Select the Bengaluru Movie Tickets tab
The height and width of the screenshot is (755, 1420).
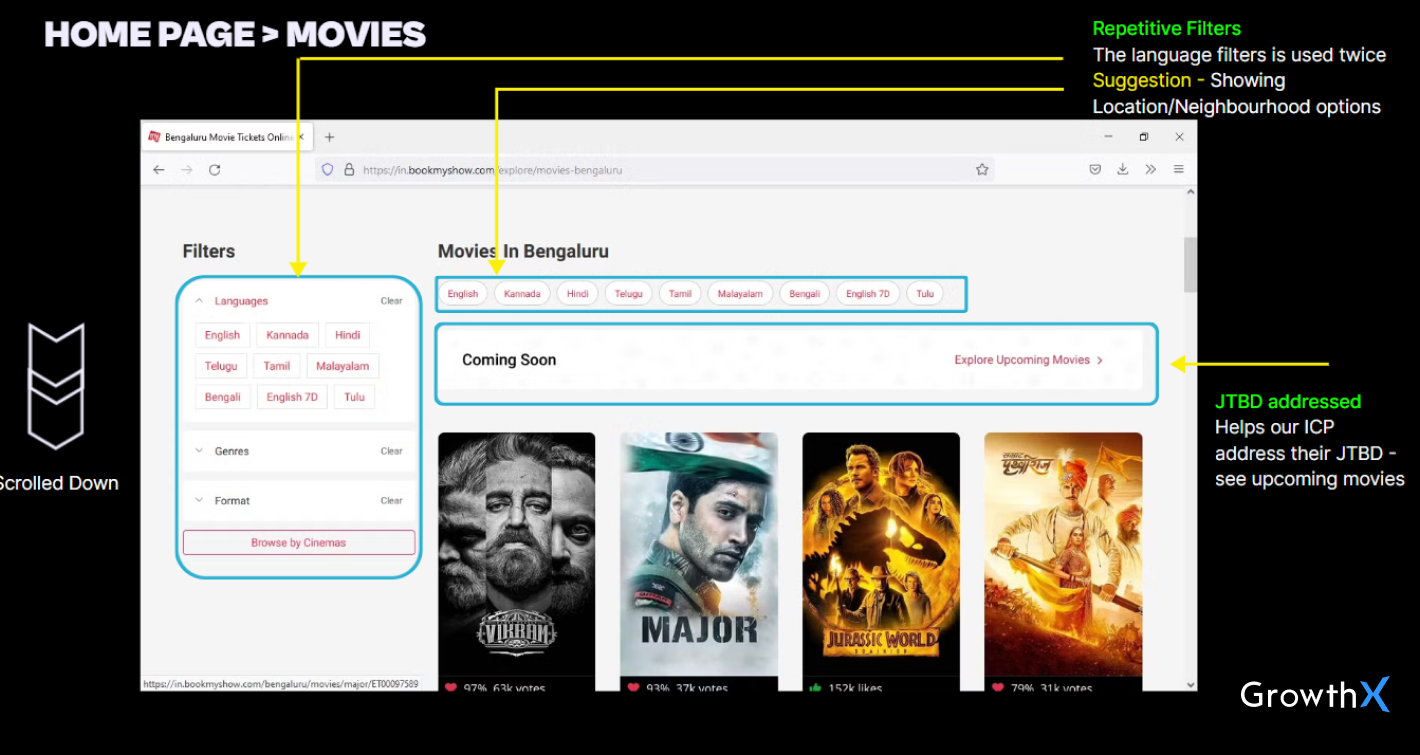point(224,137)
